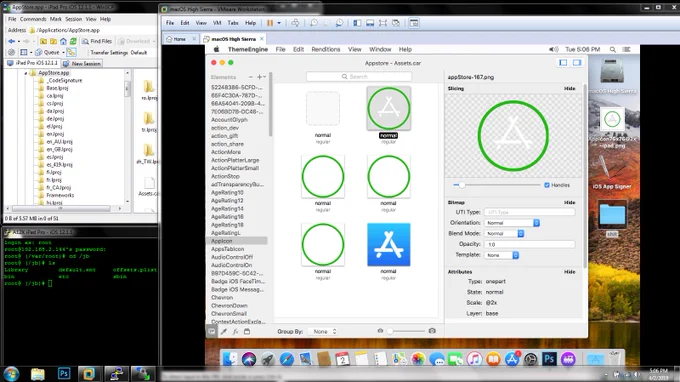
Task: Click Find Files in WinSCP
Action: point(97,41)
